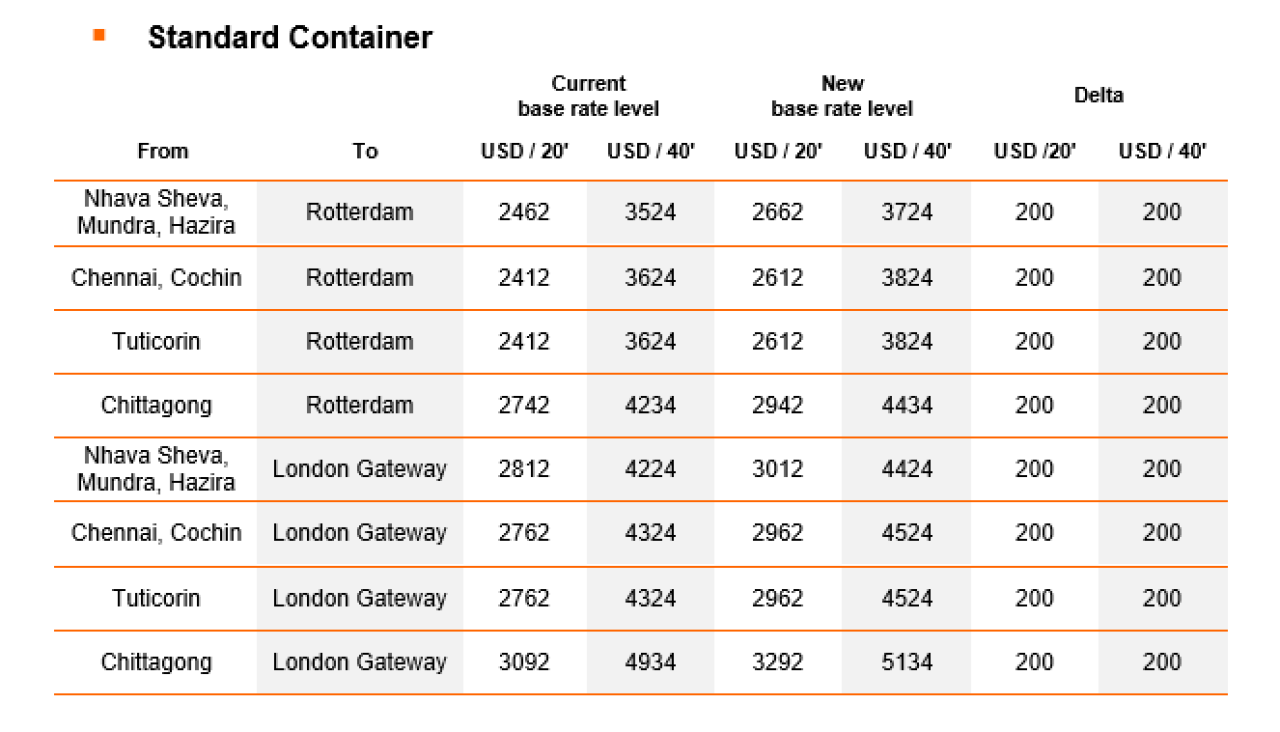Select the New base rate level header
This screenshot has width=1280, height=732.
click(842, 96)
